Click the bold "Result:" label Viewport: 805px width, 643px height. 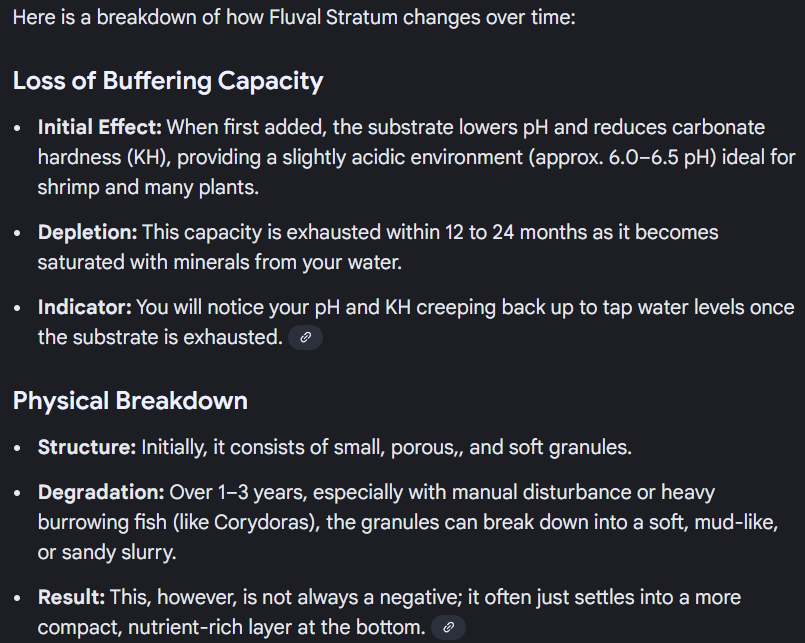pos(71,597)
